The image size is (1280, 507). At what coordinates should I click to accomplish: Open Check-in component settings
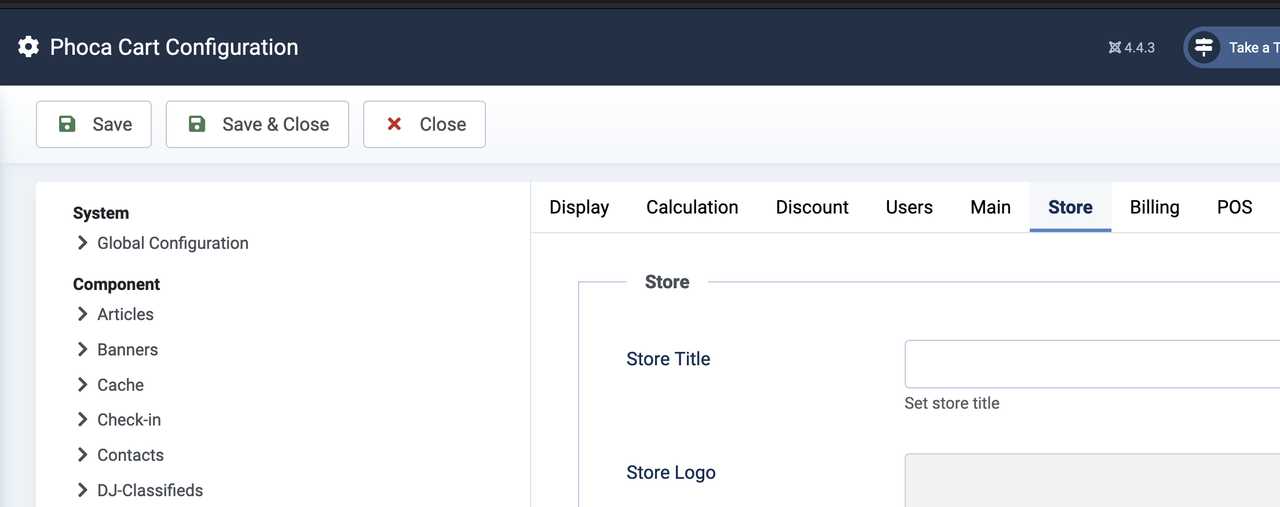[129, 420]
